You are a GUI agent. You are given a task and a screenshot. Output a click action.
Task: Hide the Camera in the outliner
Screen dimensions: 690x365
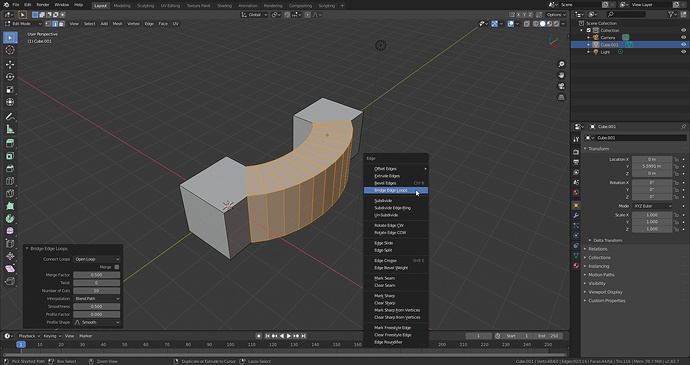coord(683,37)
